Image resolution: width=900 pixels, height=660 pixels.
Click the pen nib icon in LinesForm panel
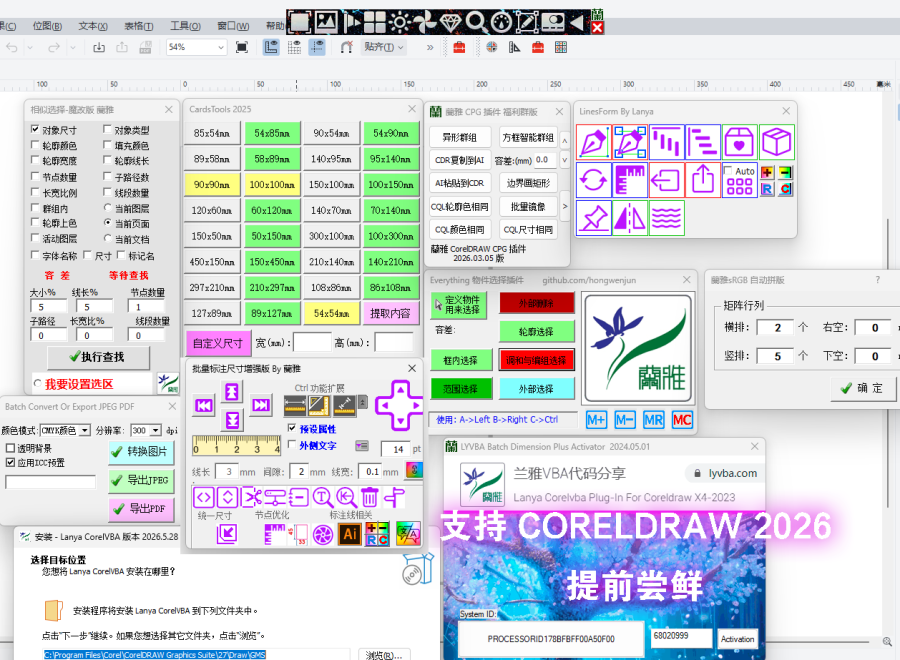pos(593,142)
